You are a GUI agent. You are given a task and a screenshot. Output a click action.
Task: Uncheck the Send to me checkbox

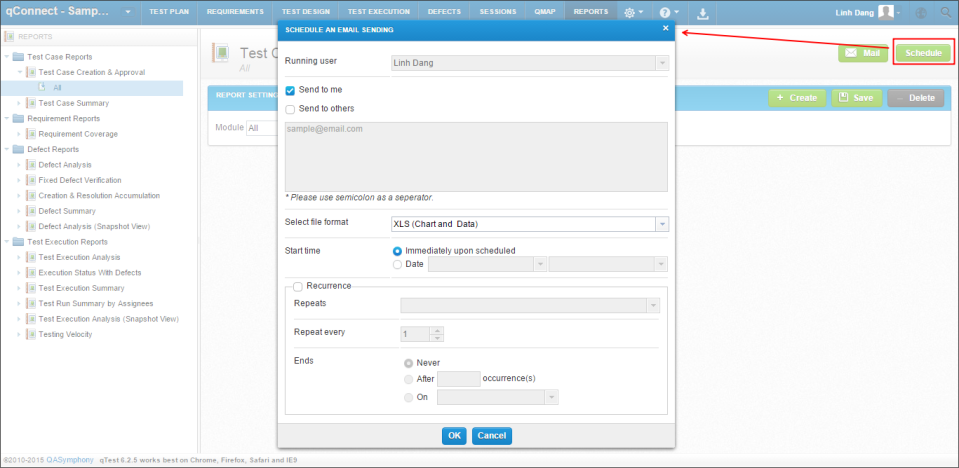(x=290, y=90)
